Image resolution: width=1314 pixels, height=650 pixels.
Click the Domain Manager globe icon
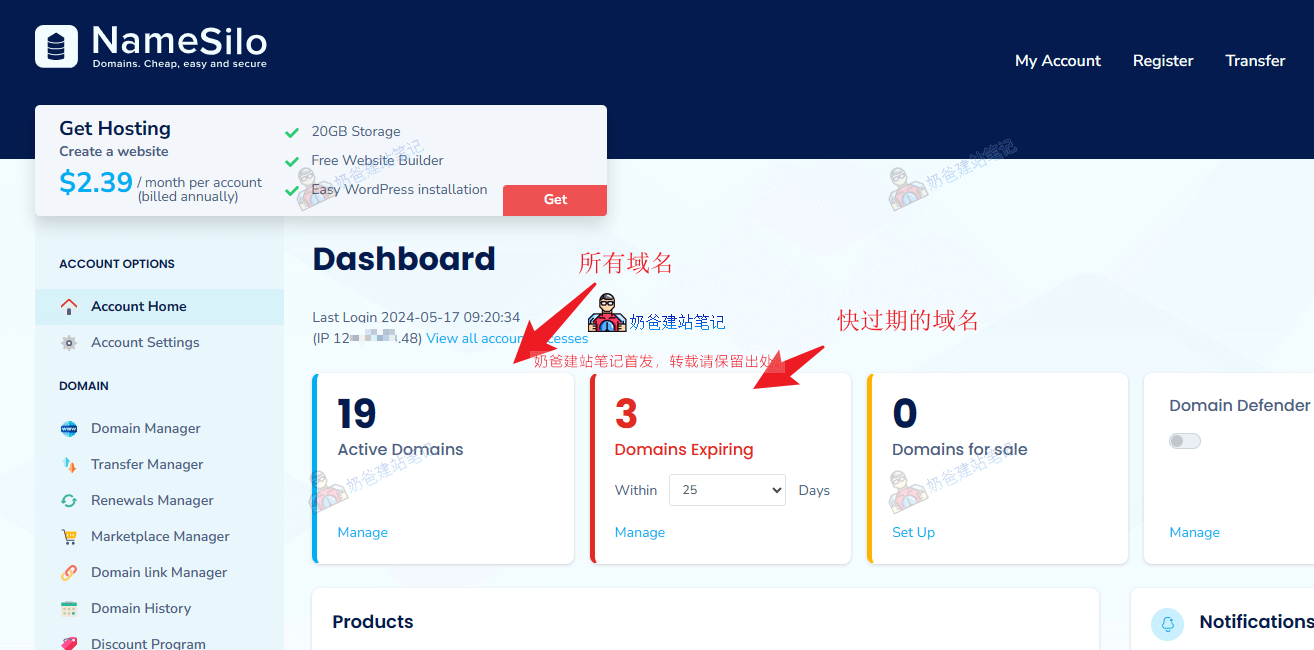tap(69, 429)
